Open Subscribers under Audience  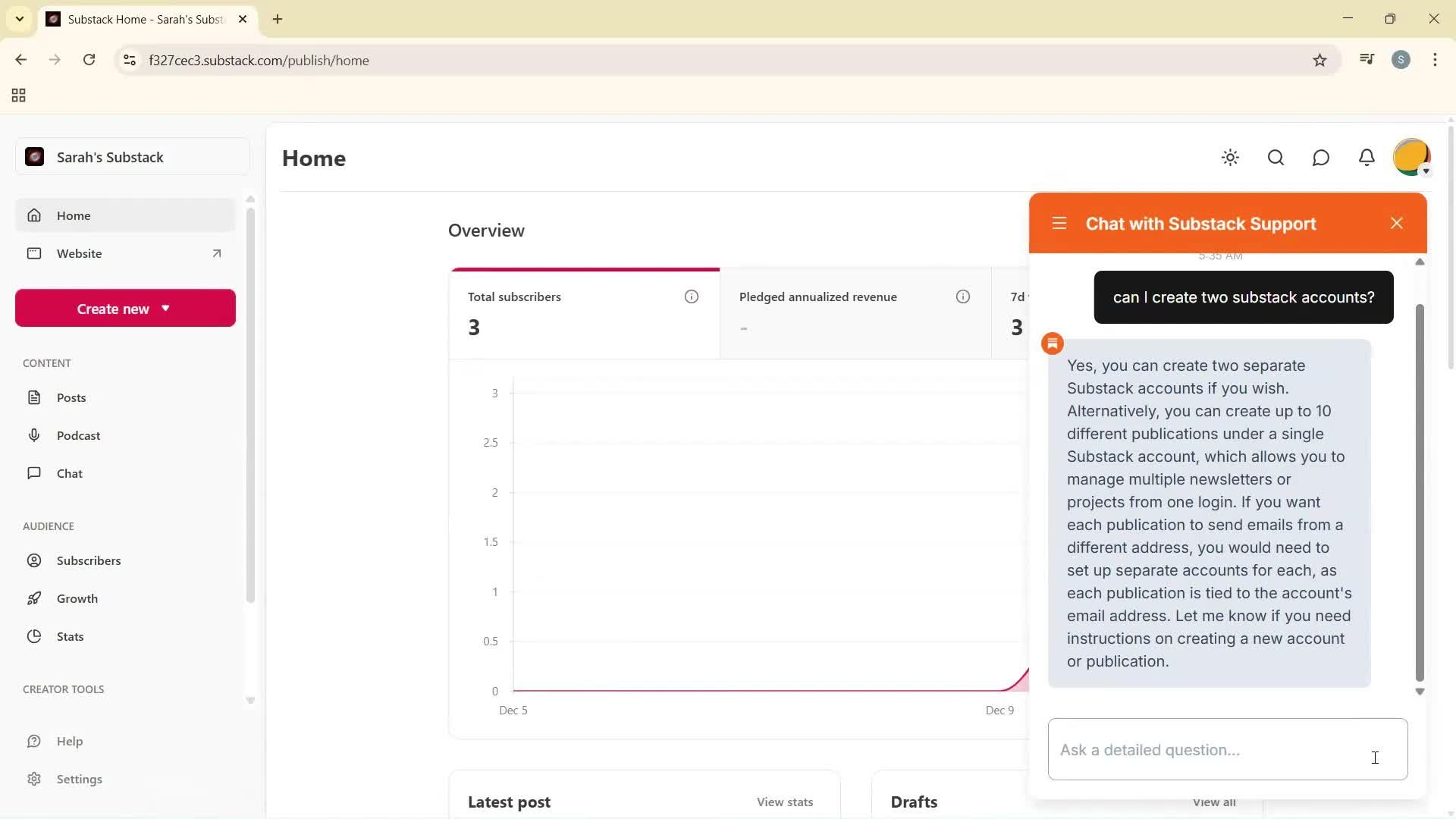click(x=89, y=560)
